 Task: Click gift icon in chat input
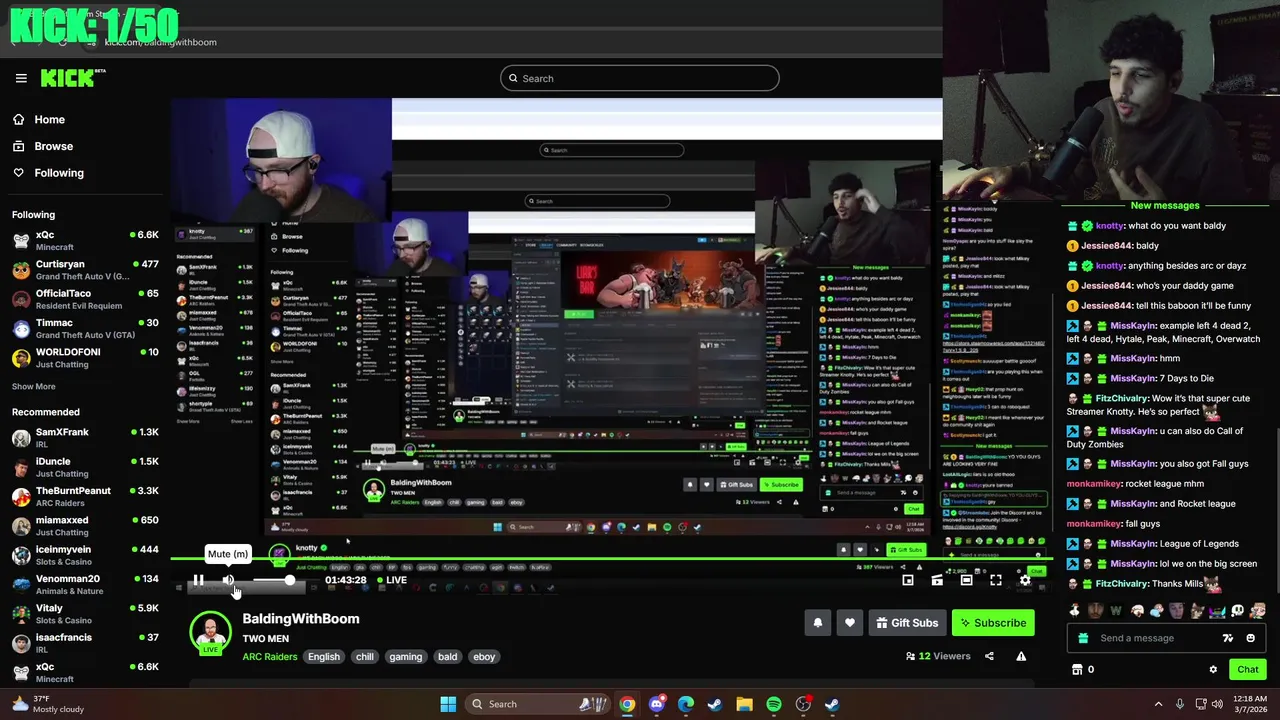point(1083,638)
